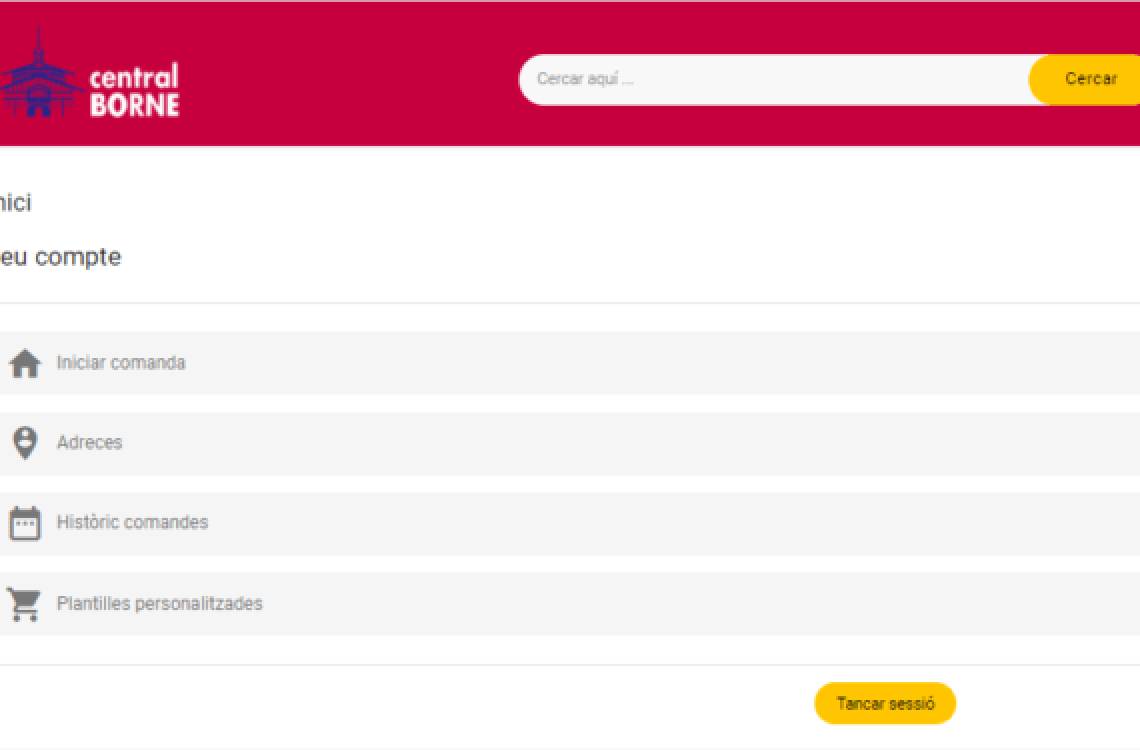Click the Inici breadcrumb link

(x=15, y=203)
